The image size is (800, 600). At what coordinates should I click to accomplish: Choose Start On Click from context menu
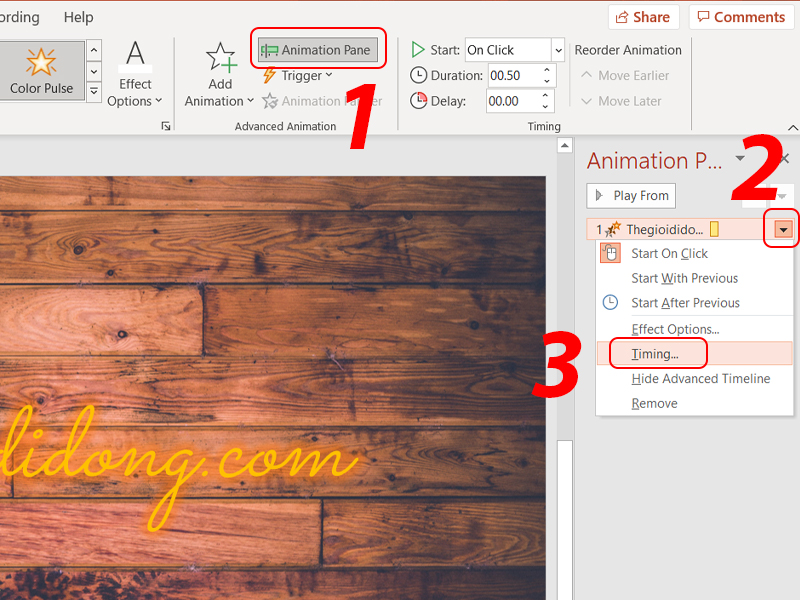(x=669, y=254)
